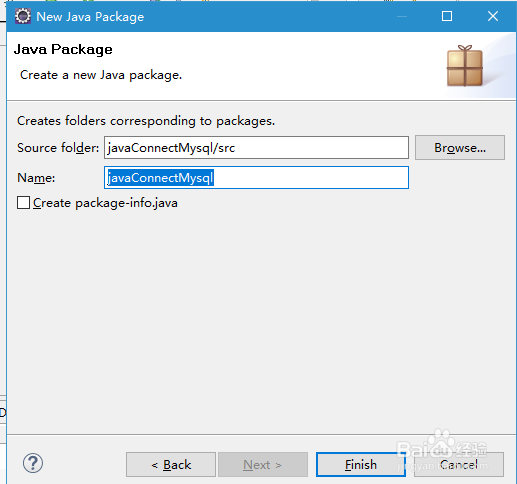517x484 pixels.
Task: Click the Java package gift box graphic
Action: click(465, 66)
